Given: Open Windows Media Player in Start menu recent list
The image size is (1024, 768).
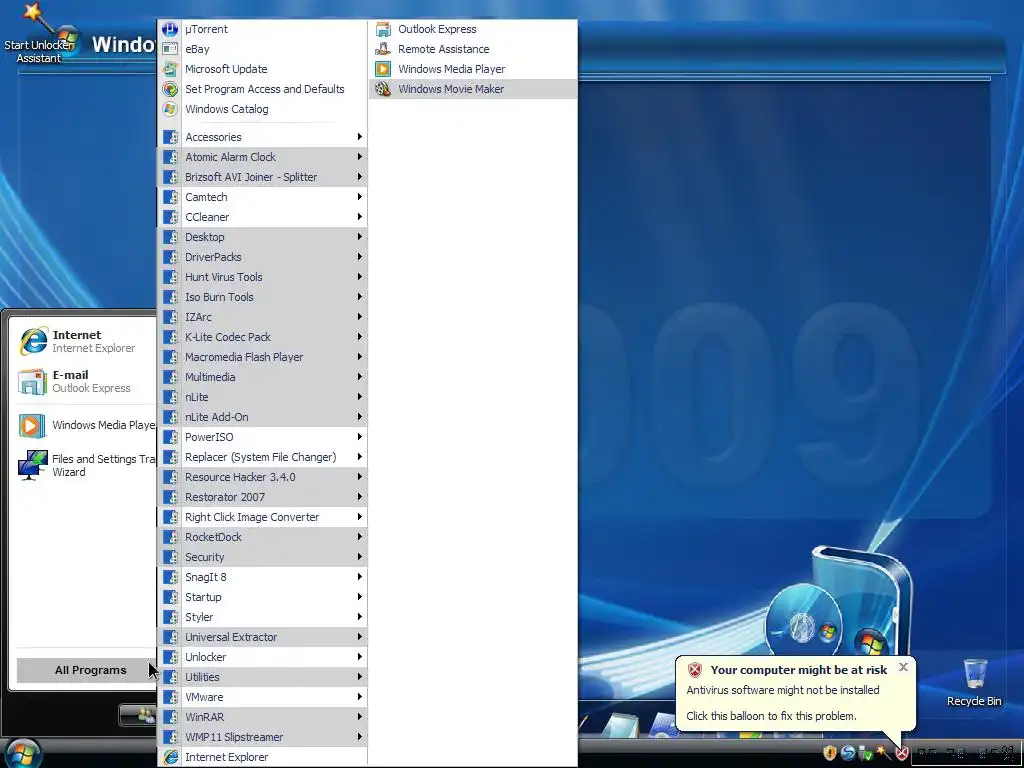Looking at the screenshot, I should (x=85, y=425).
